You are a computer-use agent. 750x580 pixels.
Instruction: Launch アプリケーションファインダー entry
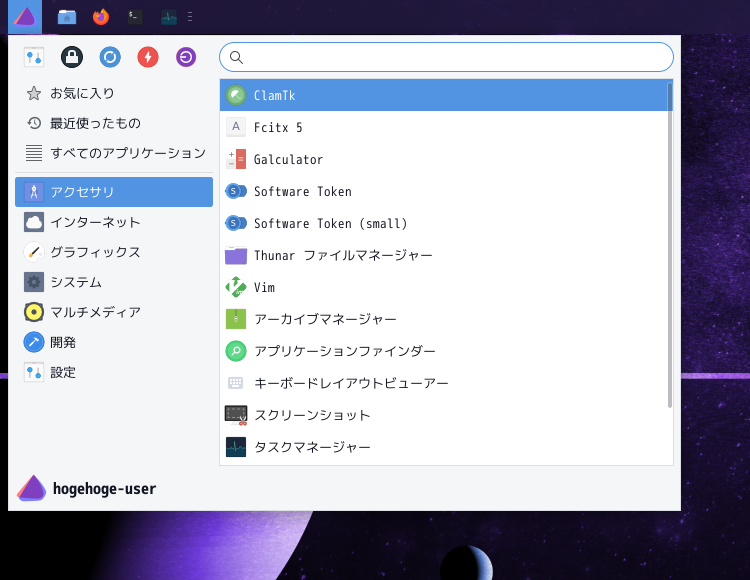point(446,351)
